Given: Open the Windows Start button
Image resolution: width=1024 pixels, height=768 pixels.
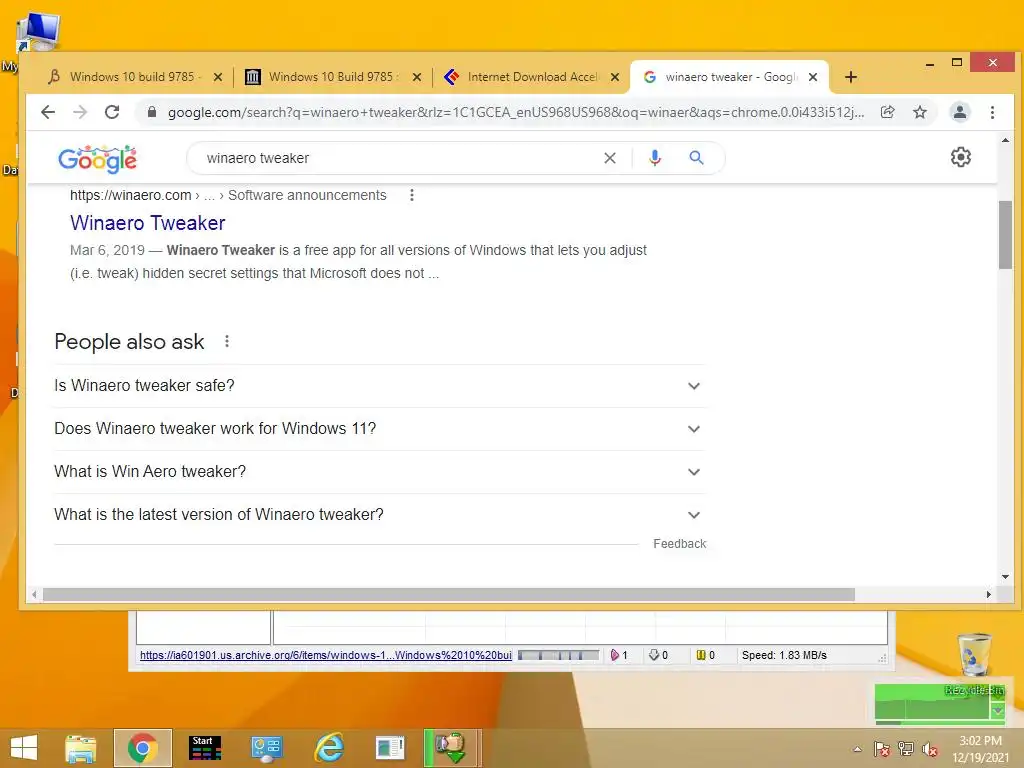Looking at the screenshot, I should [x=24, y=748].
